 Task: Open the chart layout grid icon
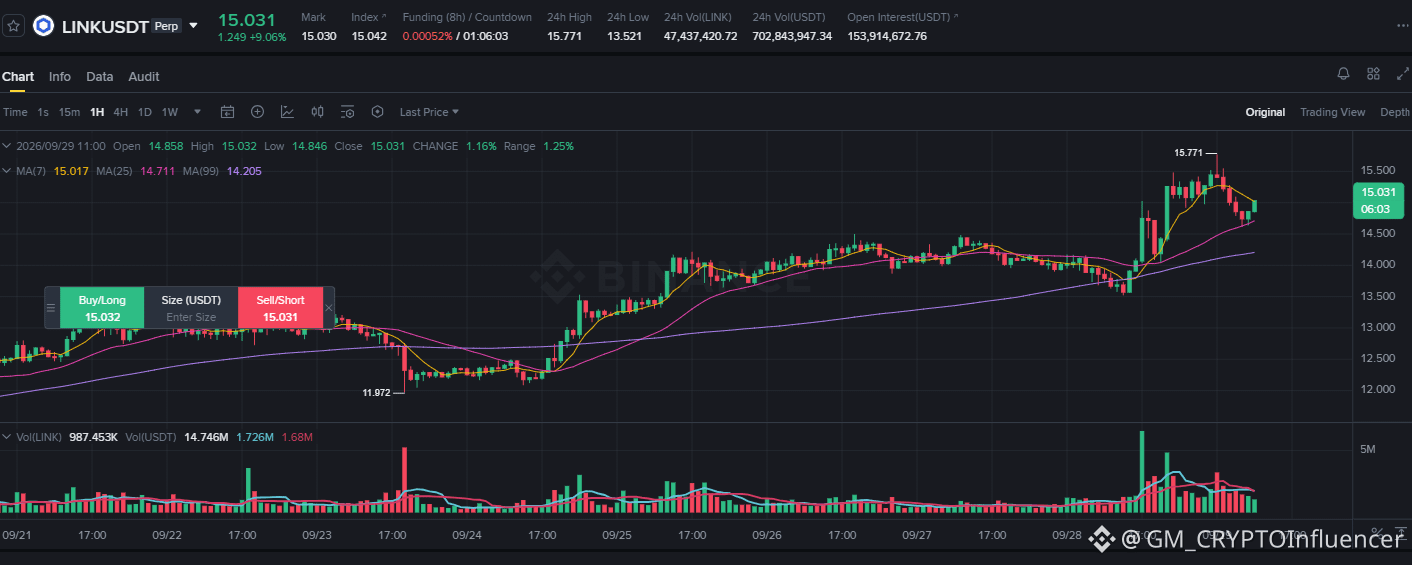(1373, 74)
